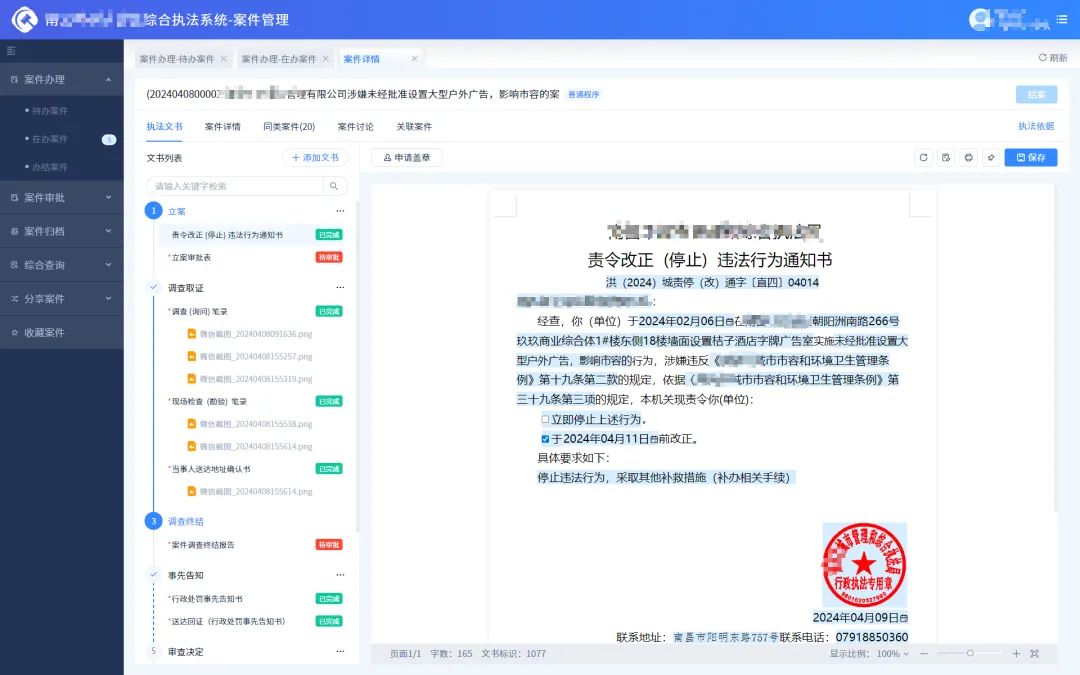
Task: Click the pin icon next to Save
Action: pos(990,158)
